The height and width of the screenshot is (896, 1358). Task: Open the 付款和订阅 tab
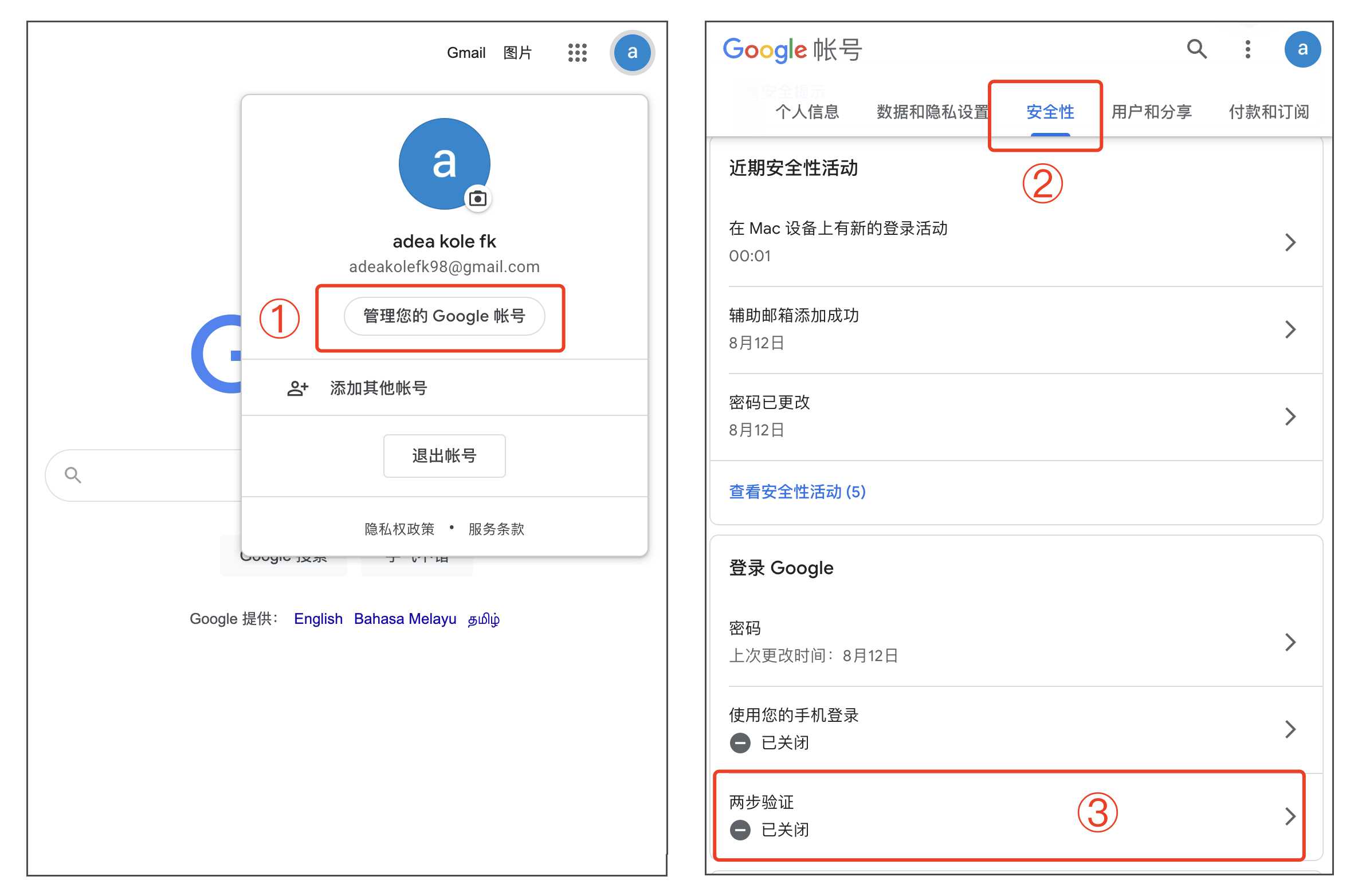[1269, 112]
